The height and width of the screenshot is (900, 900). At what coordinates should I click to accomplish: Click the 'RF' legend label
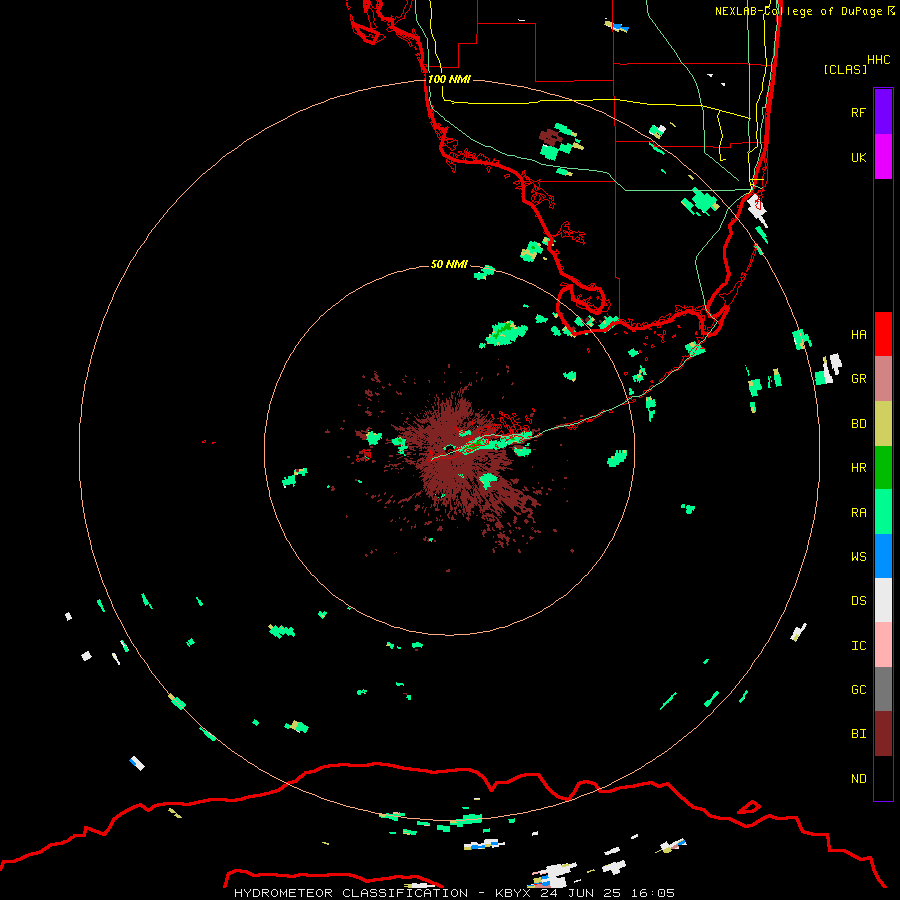coord(858,112)
